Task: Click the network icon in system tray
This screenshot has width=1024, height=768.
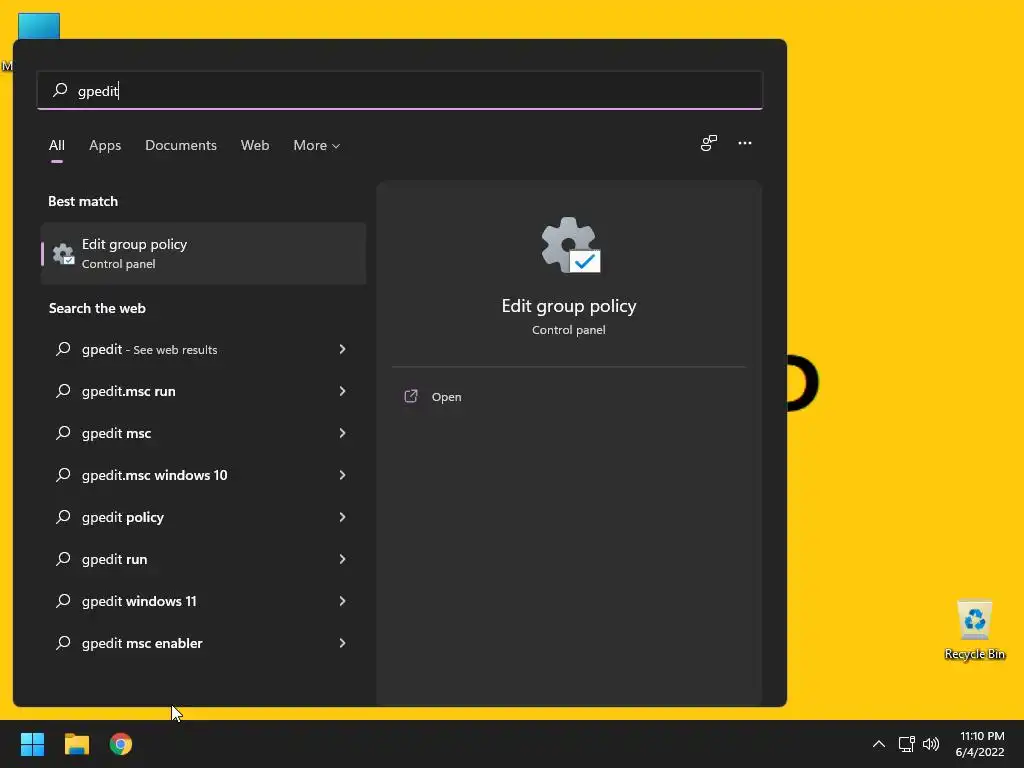Action: click(906, 744)
